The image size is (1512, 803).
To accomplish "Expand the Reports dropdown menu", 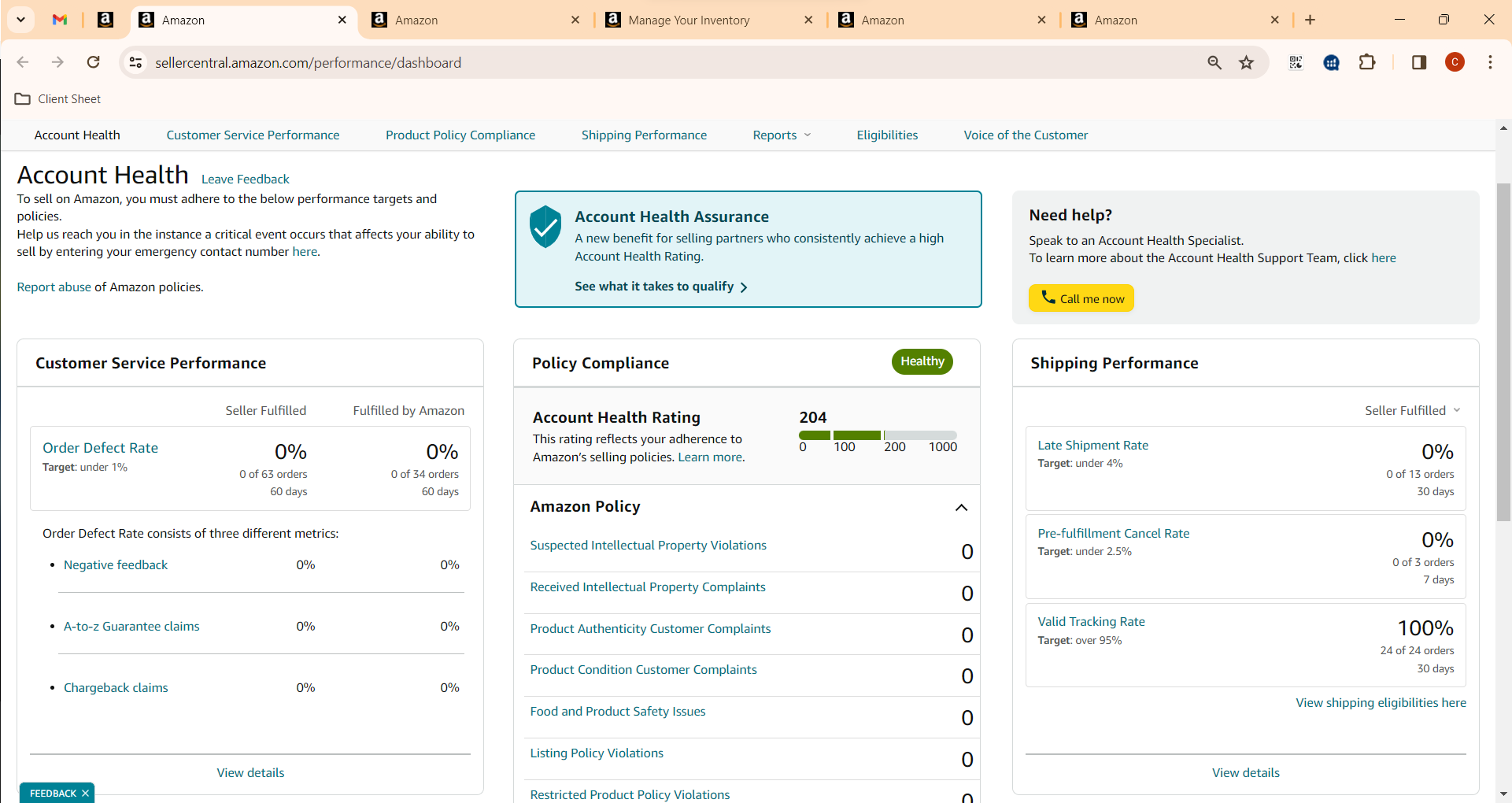I will [x=782, y=135].
